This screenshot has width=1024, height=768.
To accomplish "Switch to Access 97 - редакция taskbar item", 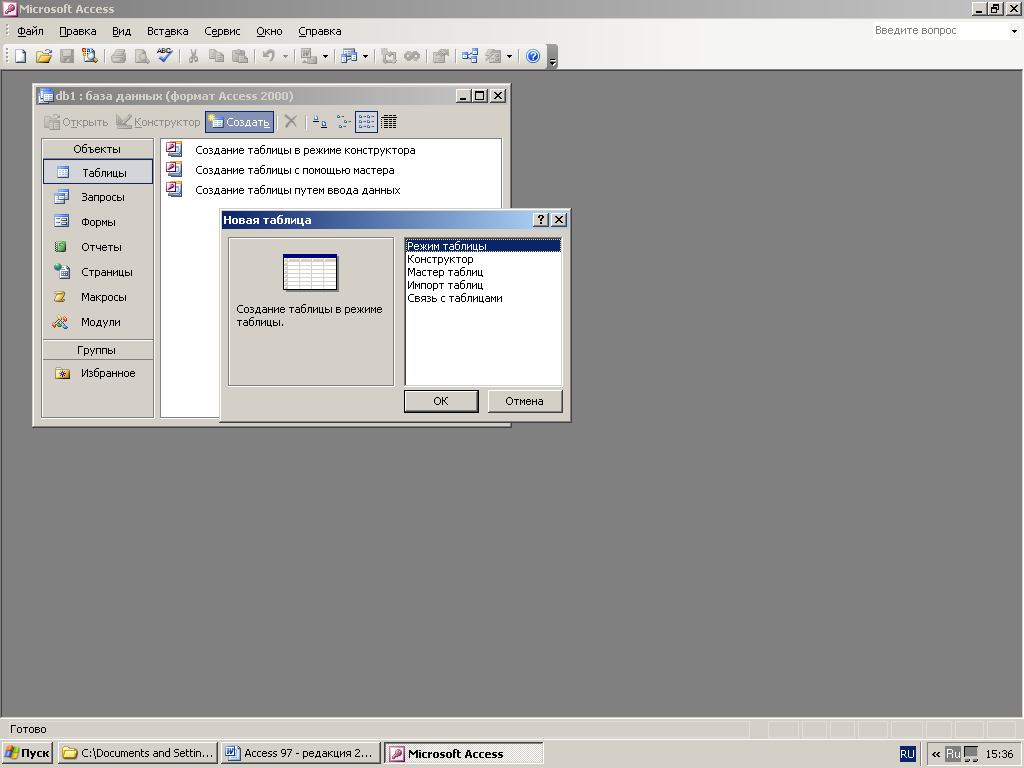I will click(x=301, y=753).
